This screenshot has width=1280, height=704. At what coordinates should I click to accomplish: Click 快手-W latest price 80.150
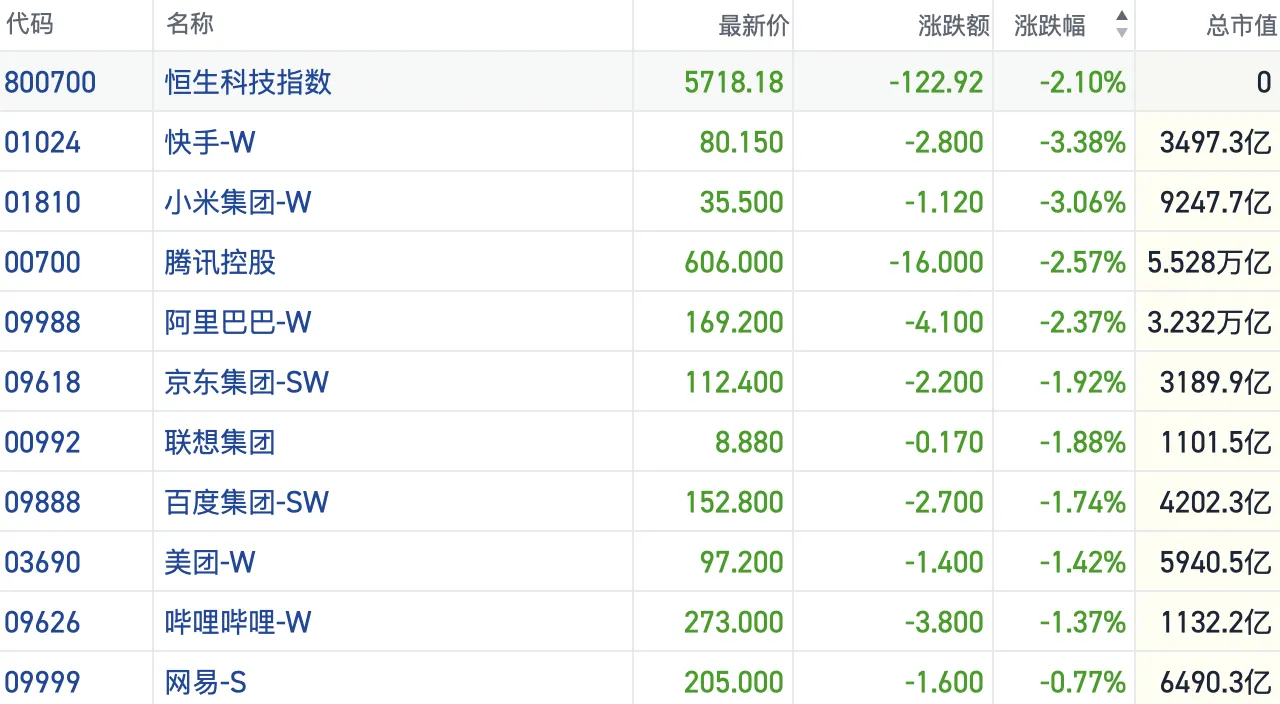[741, 142]
